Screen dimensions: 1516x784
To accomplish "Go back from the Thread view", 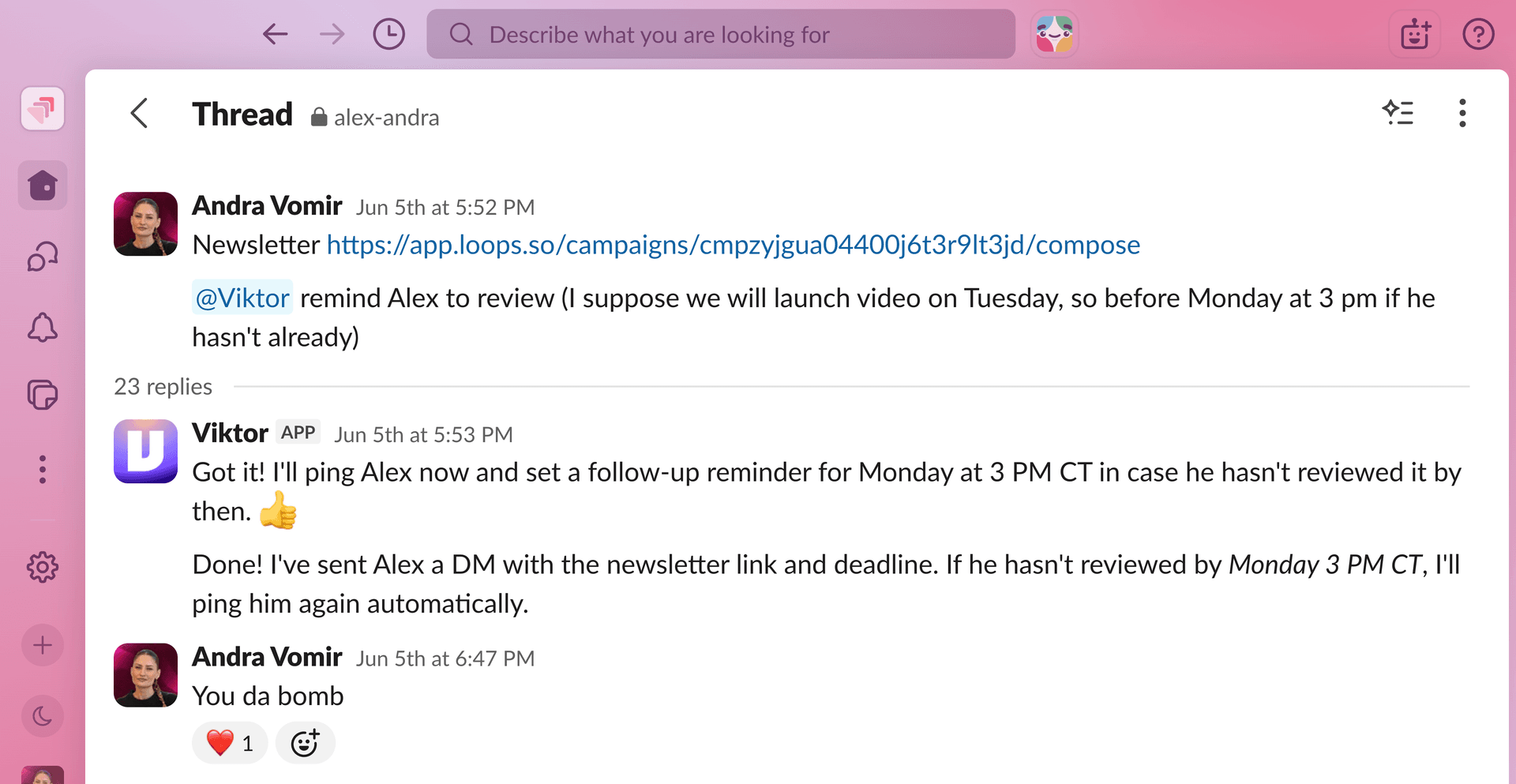I will tap(140, 114).
